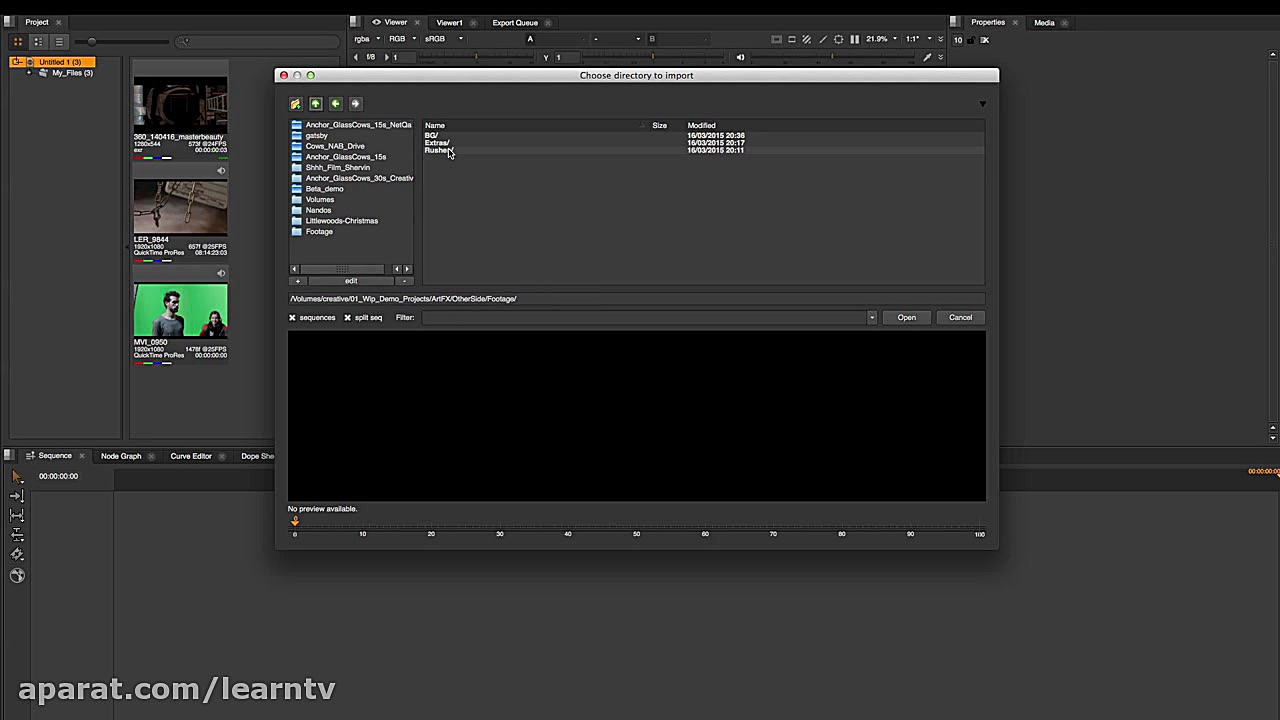The width and height of the screenshot is (1280, 720).
Task: Open the sRGB colorspace dropdown
Action: click(x=444, y=39)
